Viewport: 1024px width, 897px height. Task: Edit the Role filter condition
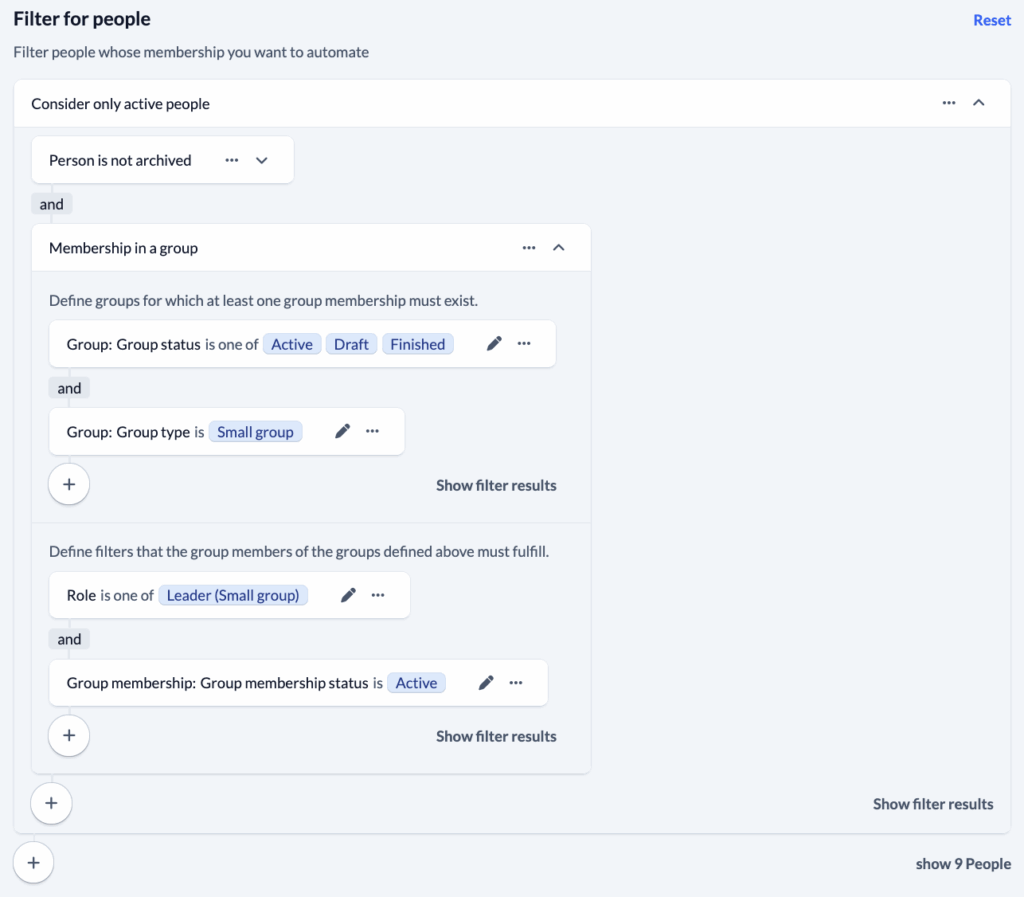347,595
